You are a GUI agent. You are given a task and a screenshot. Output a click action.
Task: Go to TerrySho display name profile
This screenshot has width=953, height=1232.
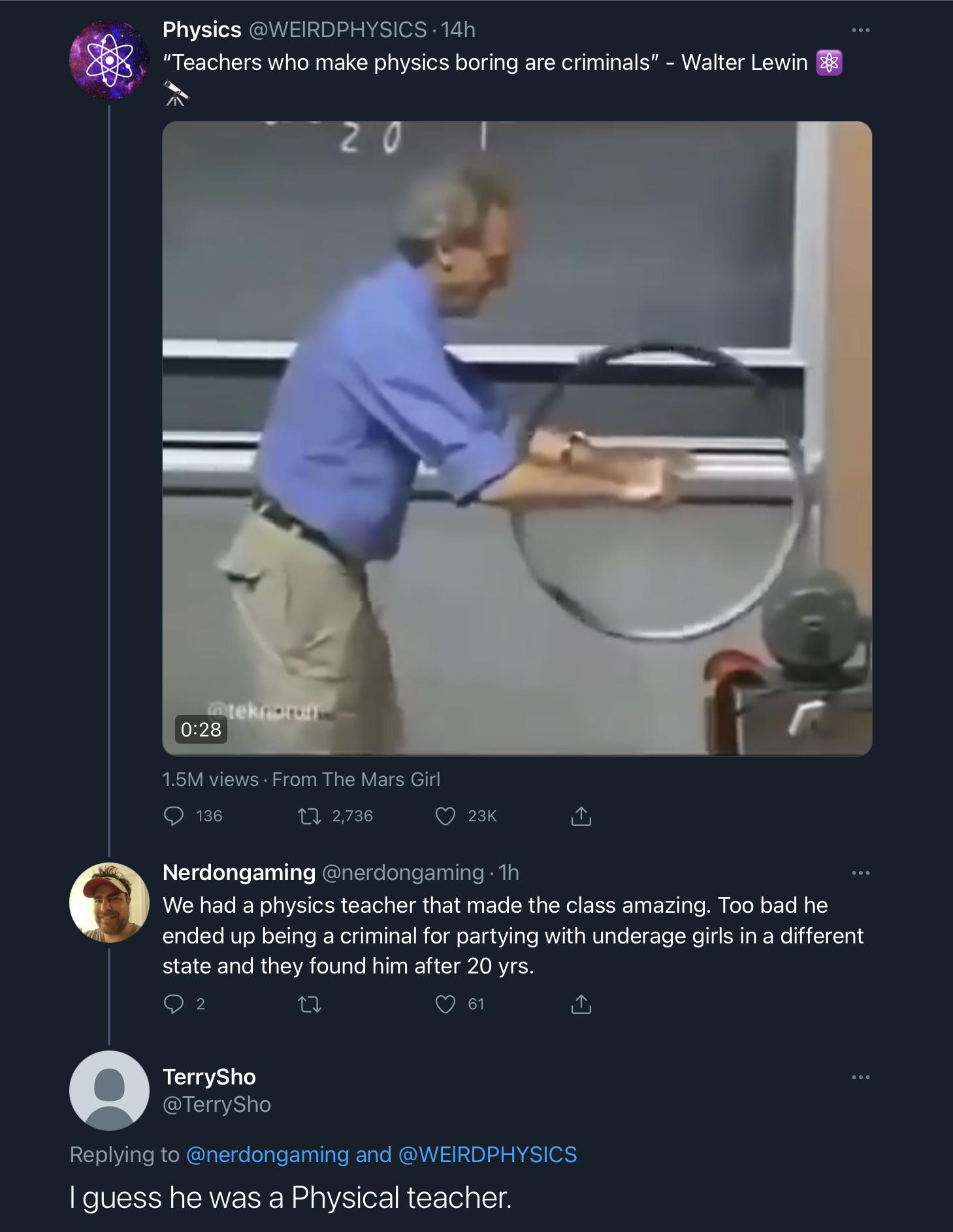click(x=209, y=1077)
